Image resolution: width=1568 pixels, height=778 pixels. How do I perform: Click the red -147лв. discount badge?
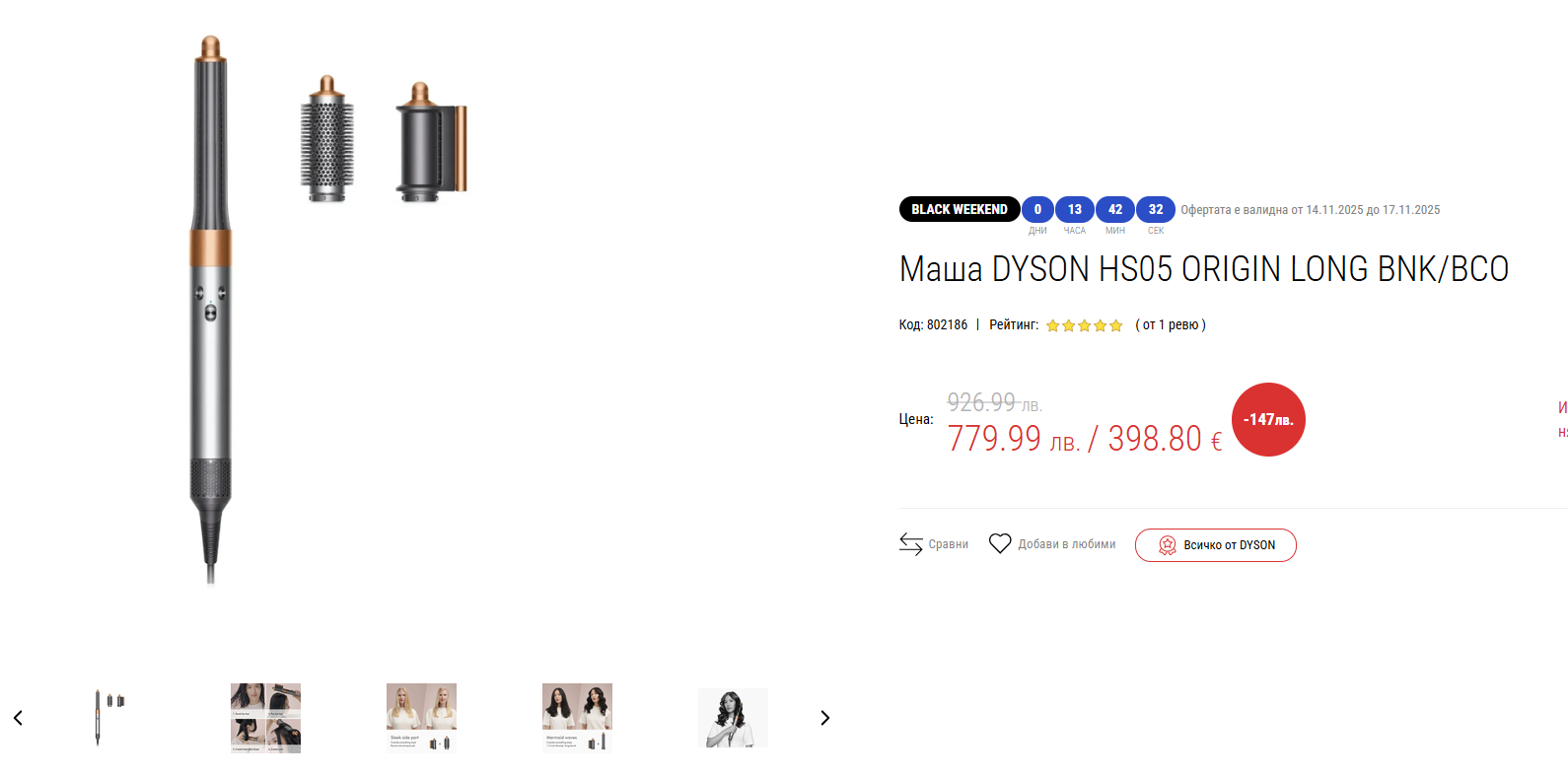coord(1268,419)
